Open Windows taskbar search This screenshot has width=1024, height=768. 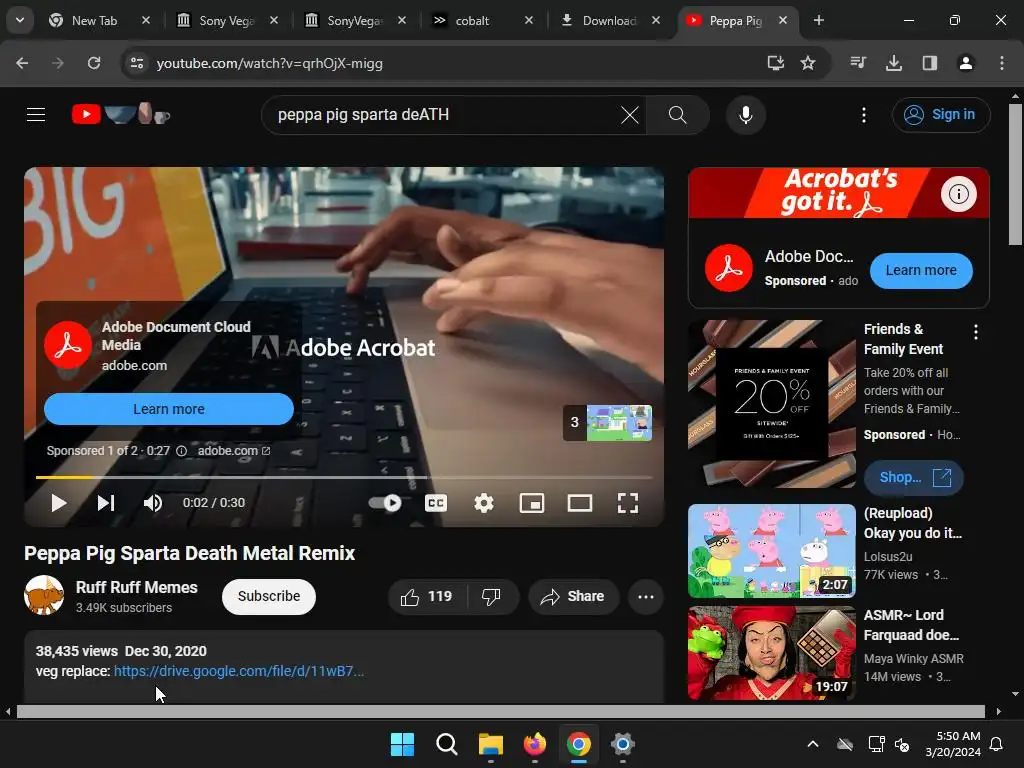(x=447, y=744)
